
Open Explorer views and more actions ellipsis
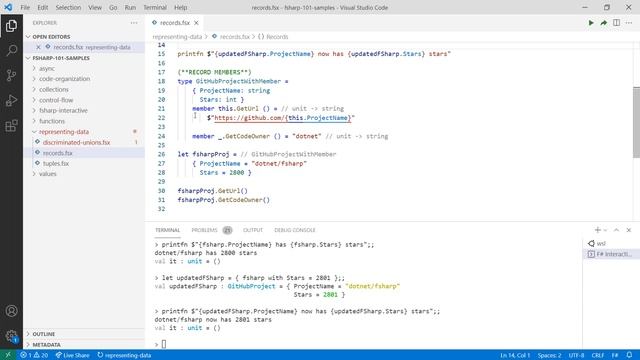click(134, 23)
